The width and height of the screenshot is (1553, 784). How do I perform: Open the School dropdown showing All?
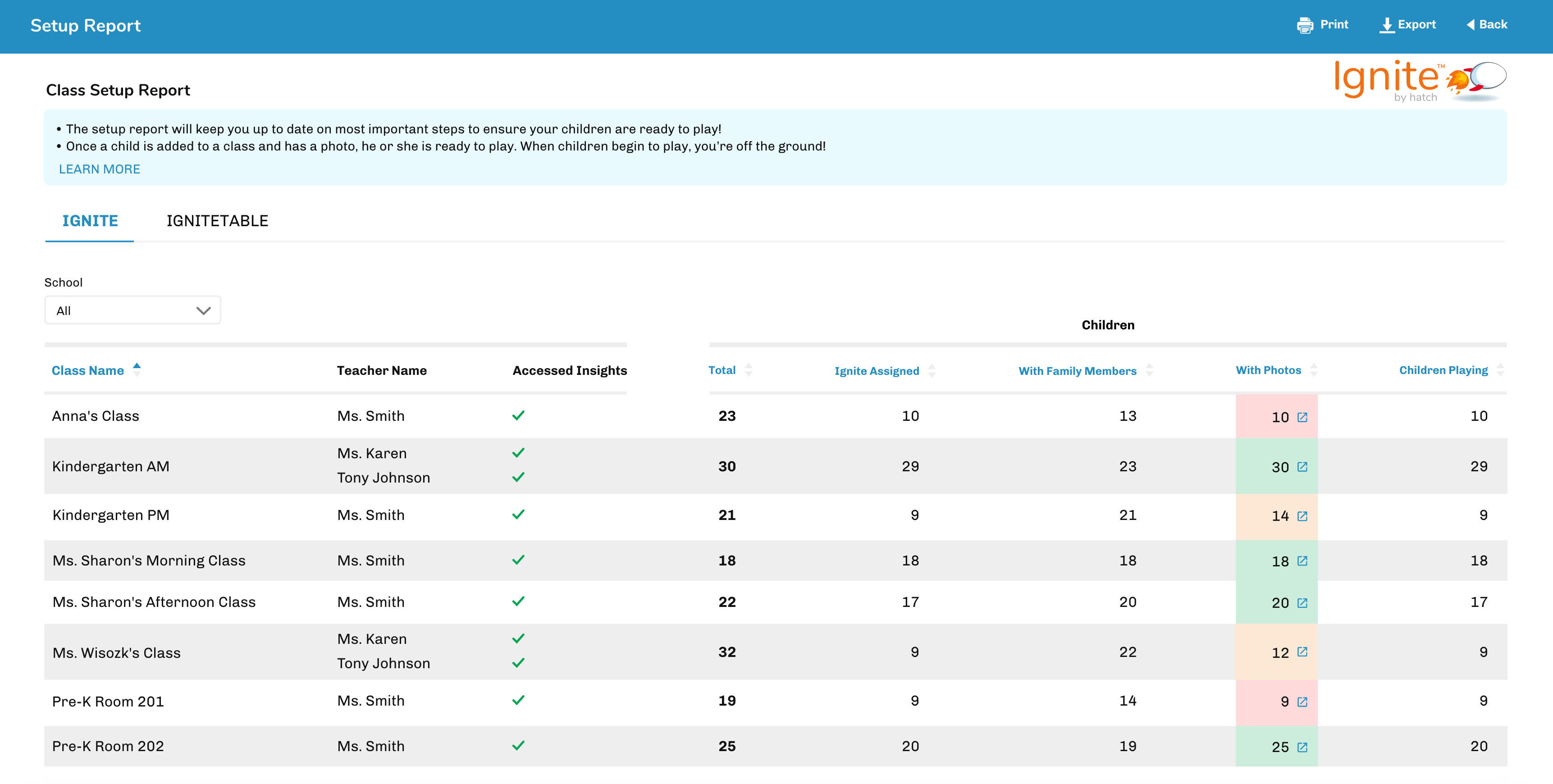[x=132, y=310]
